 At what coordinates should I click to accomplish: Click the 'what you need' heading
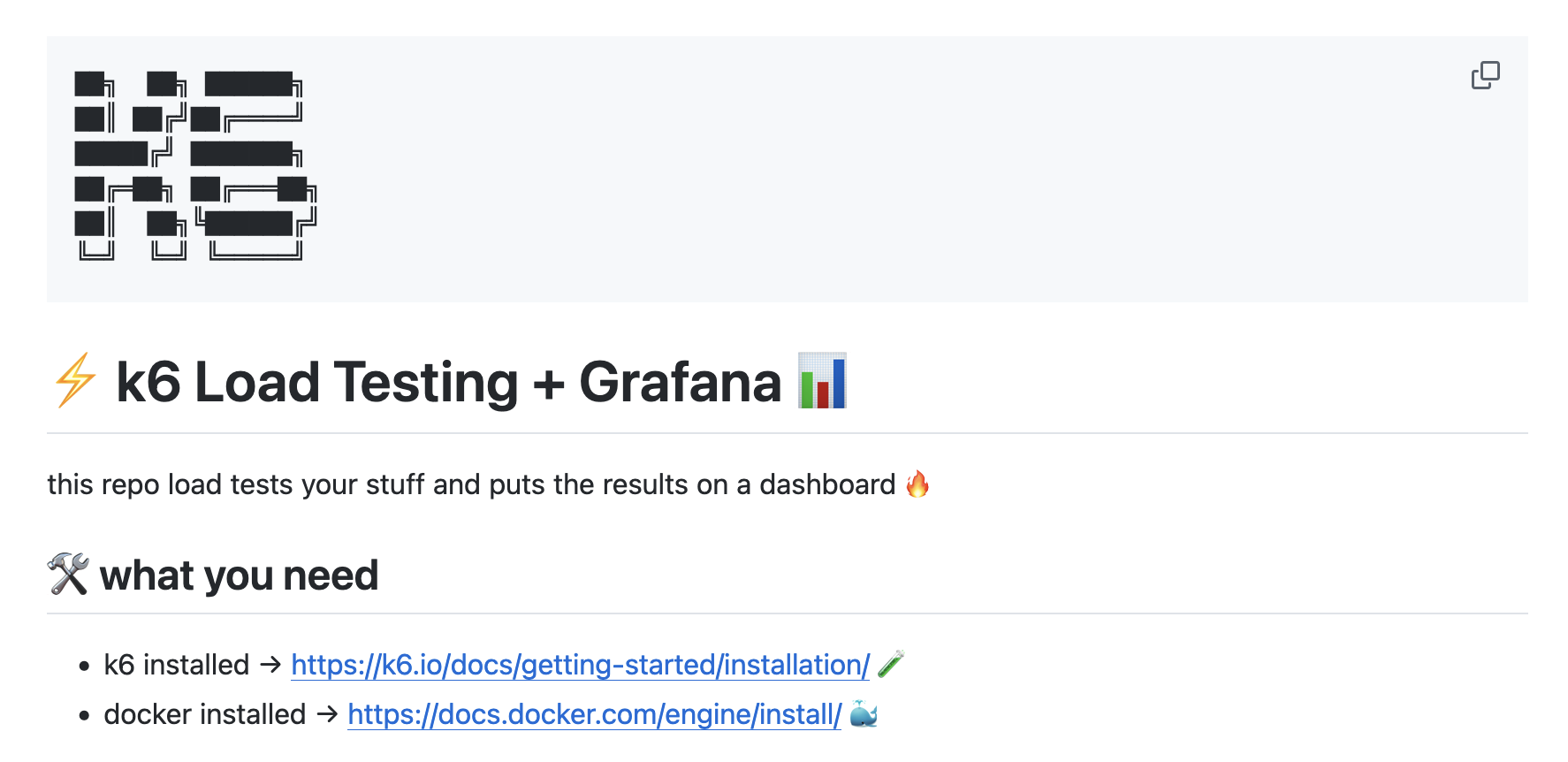[x=239, y=575]
